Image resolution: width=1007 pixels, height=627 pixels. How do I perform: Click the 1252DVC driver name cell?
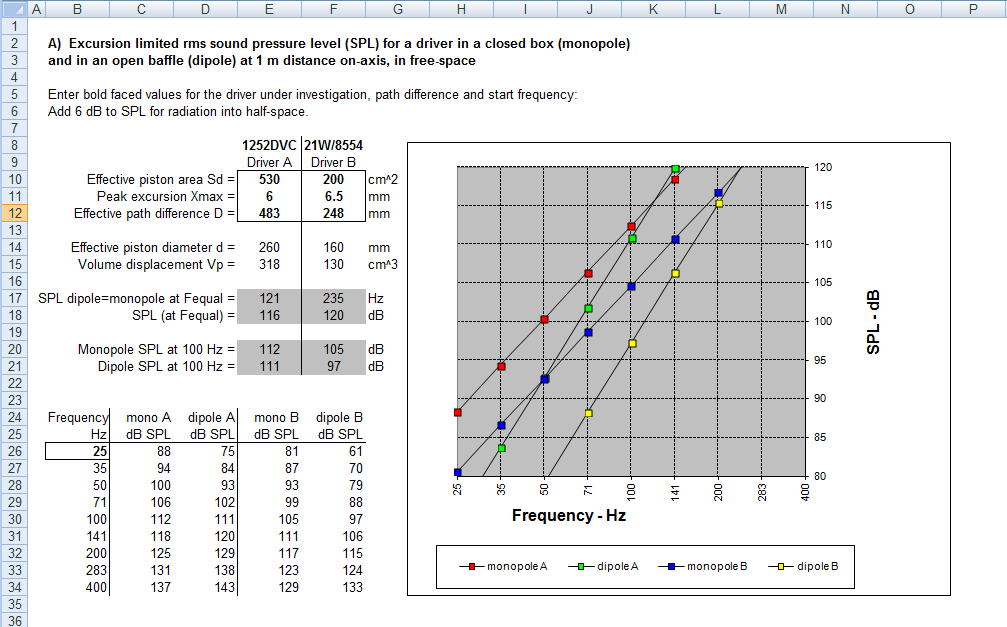point(269,145)
